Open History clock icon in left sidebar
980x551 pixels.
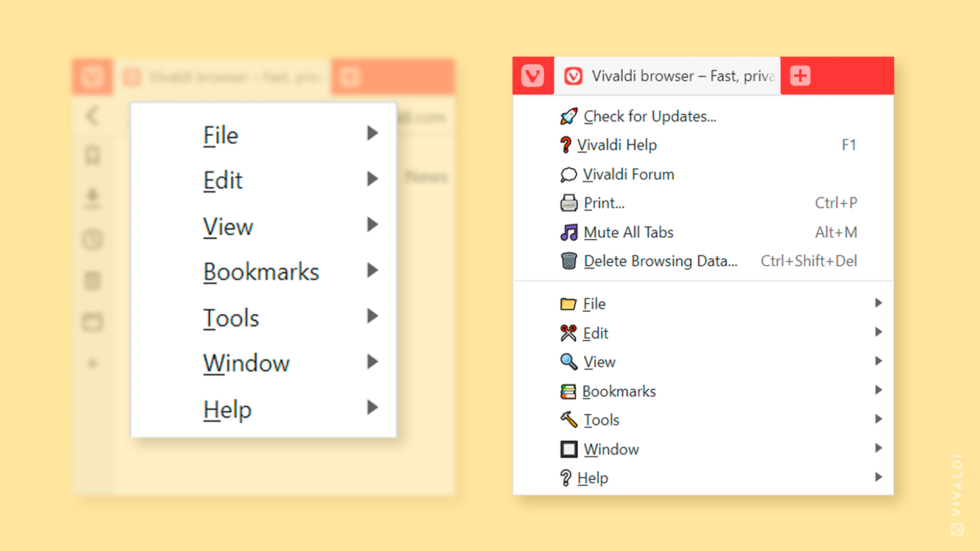pyautogui.click(x=92, y=239)
